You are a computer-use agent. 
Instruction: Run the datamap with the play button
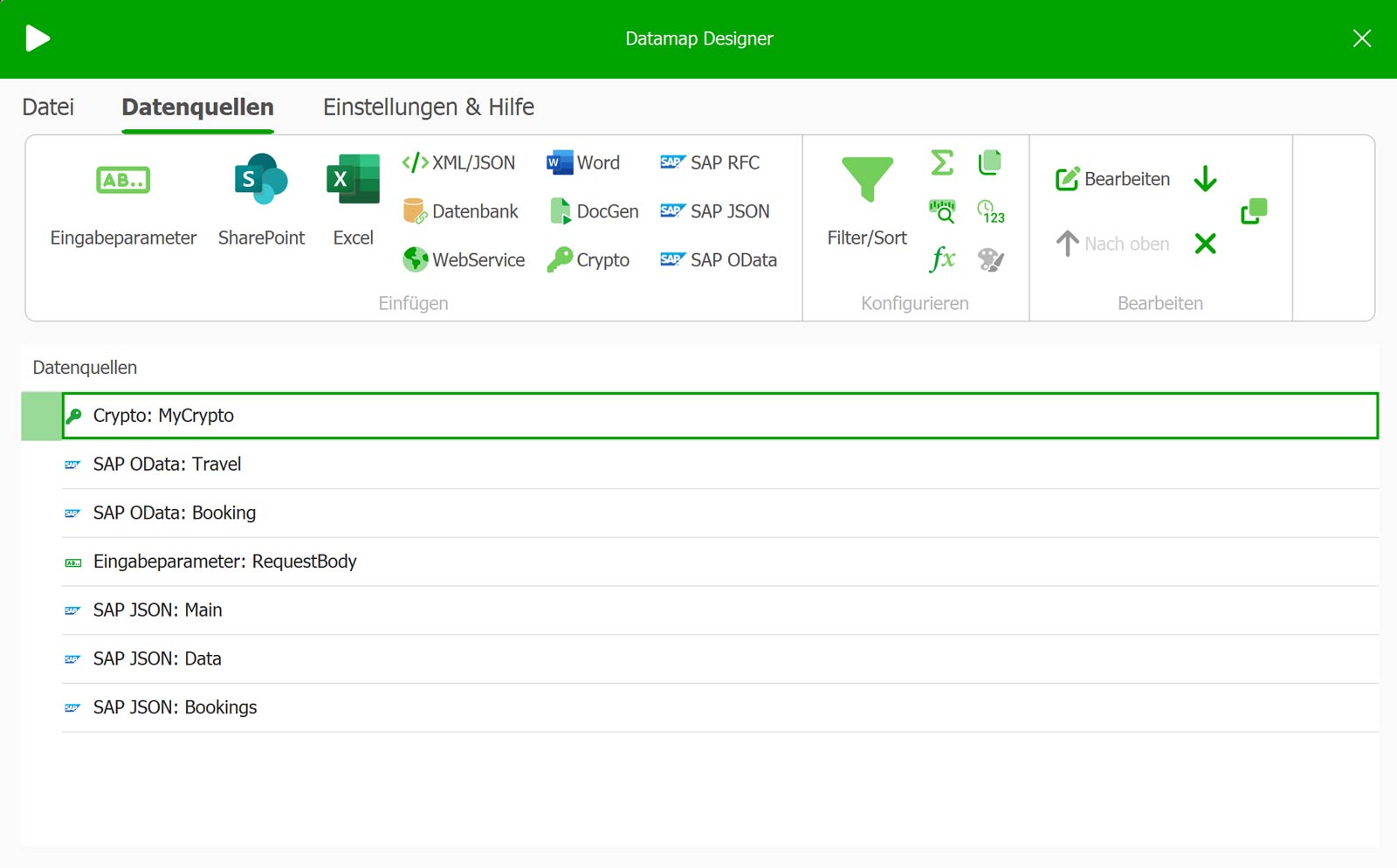38,38
